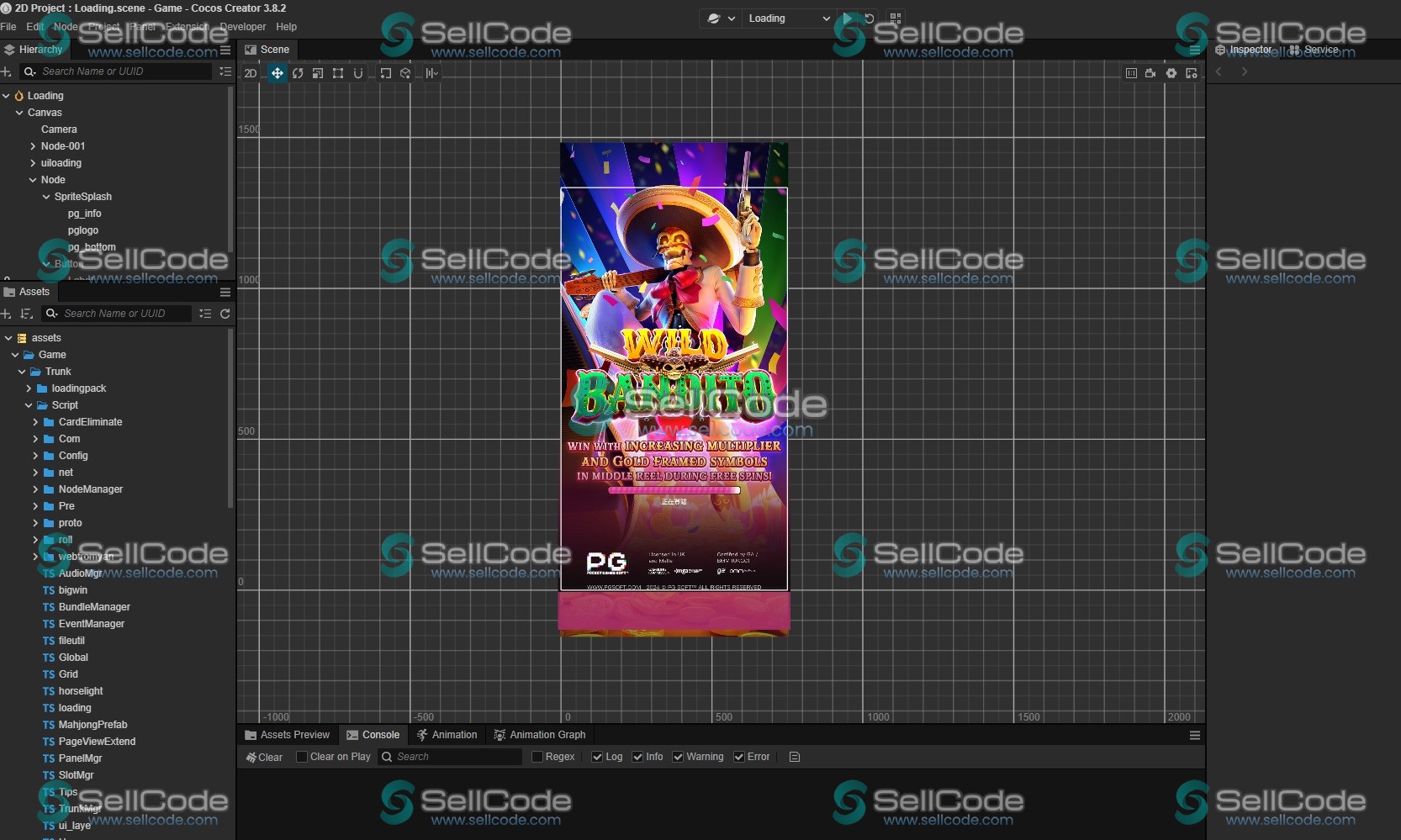The image size is (1401, 840).
Task: Toggle the 2D view mode button
Action: coord(251,73)
